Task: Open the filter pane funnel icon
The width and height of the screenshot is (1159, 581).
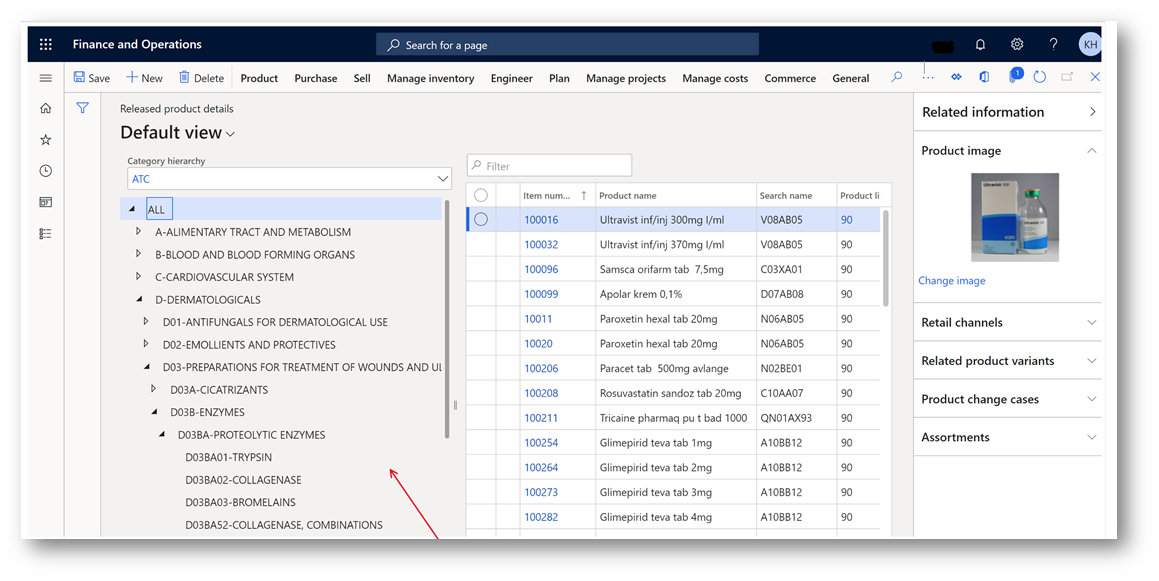Action: [83, 108]
